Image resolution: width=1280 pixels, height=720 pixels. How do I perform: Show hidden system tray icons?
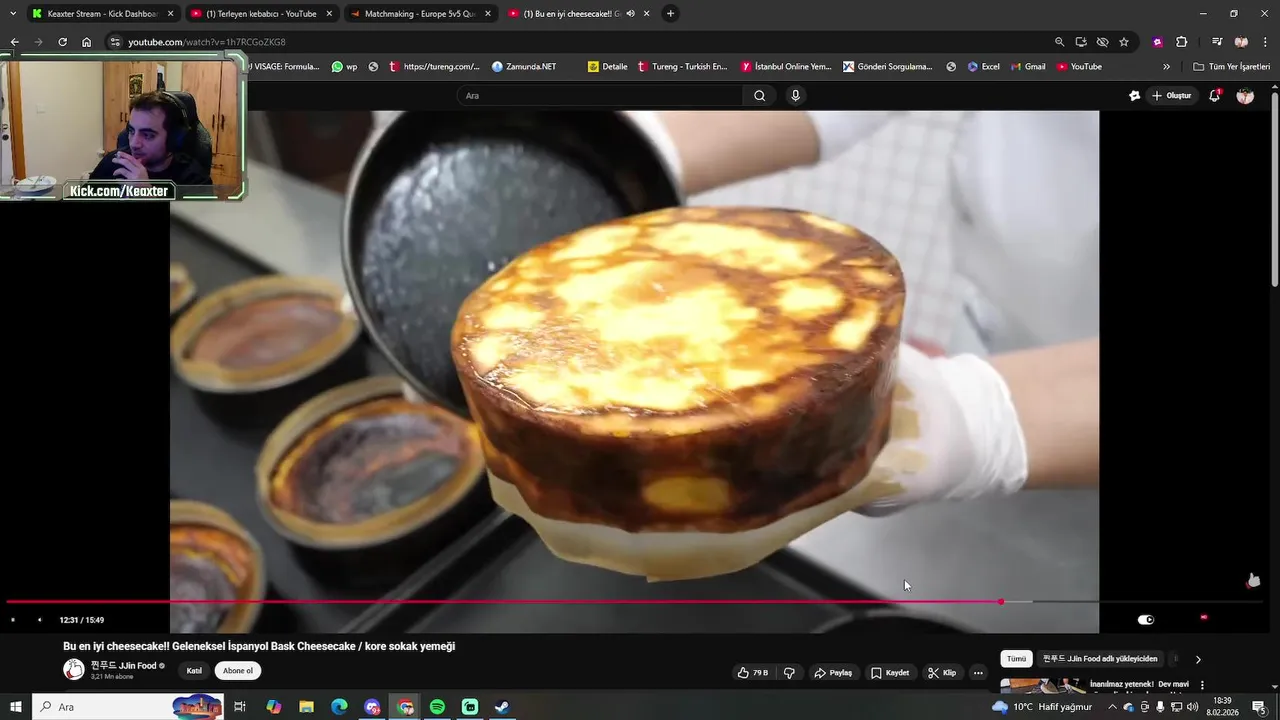click(1112, 707)
